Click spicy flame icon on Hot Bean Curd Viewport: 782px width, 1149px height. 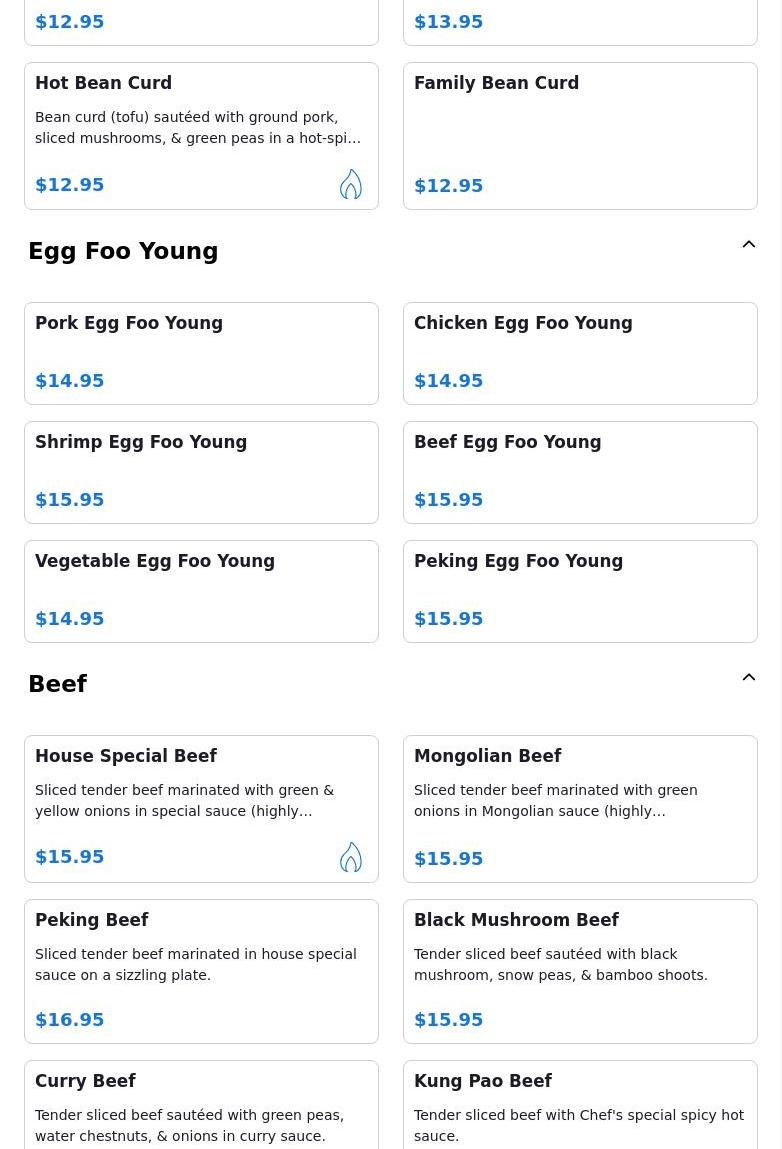350,184
